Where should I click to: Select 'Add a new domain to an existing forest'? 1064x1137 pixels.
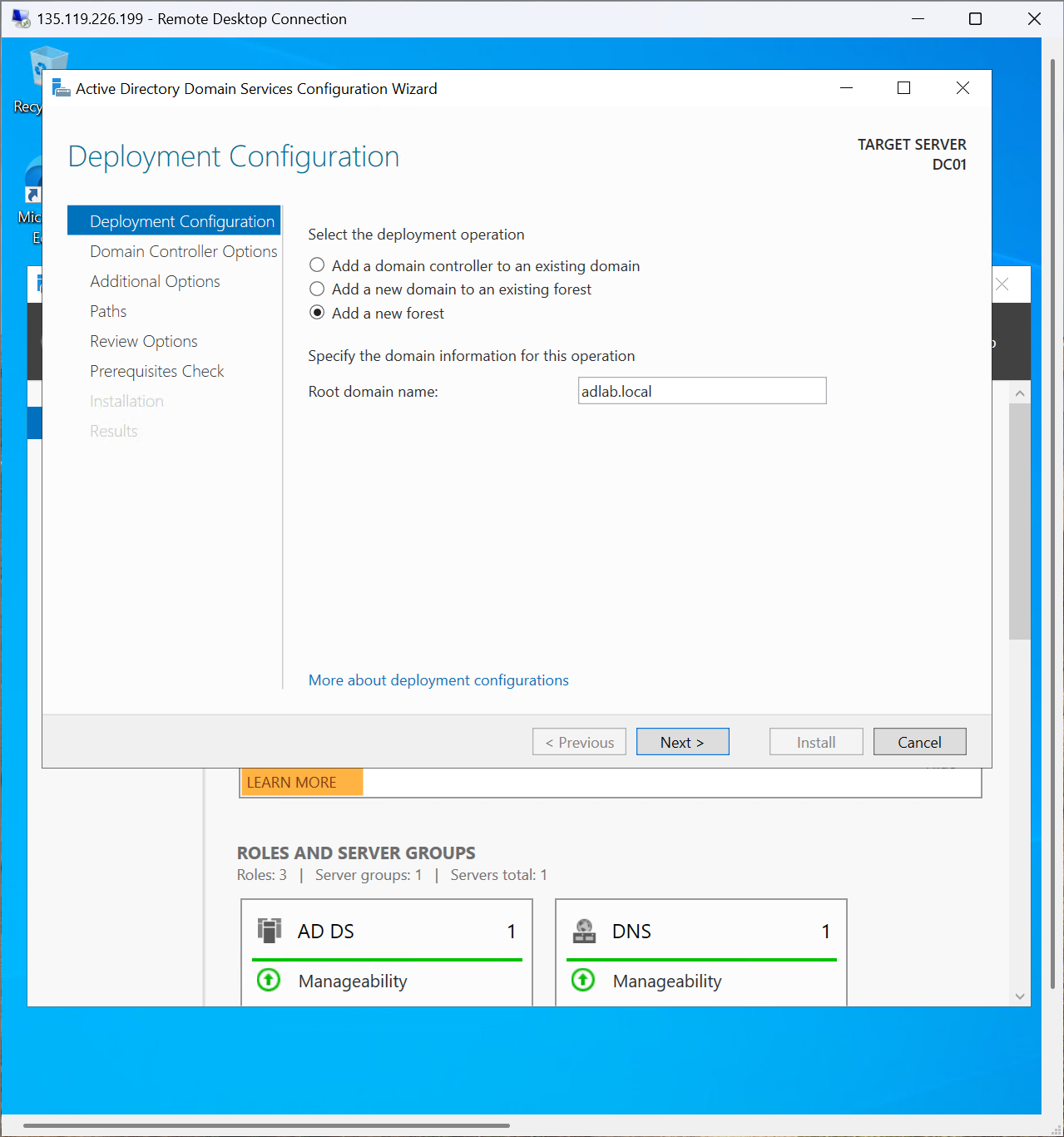317,289
